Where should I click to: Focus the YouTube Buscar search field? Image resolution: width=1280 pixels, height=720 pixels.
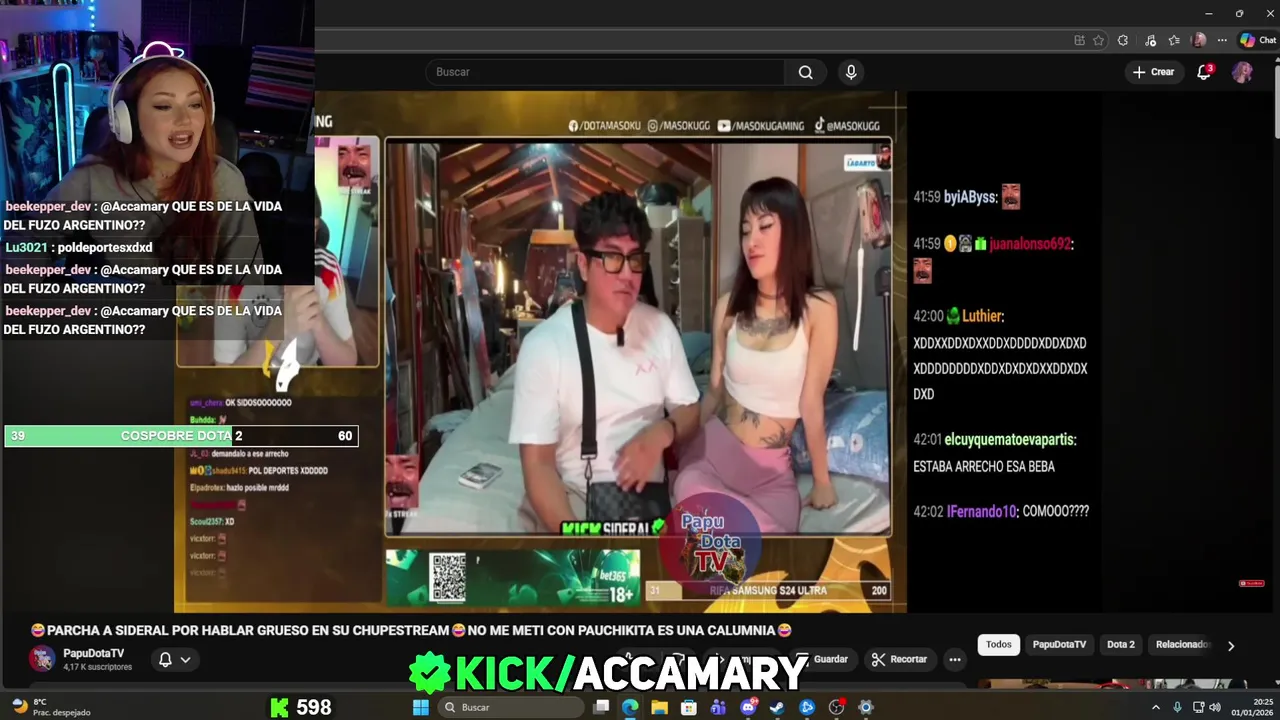606,72
